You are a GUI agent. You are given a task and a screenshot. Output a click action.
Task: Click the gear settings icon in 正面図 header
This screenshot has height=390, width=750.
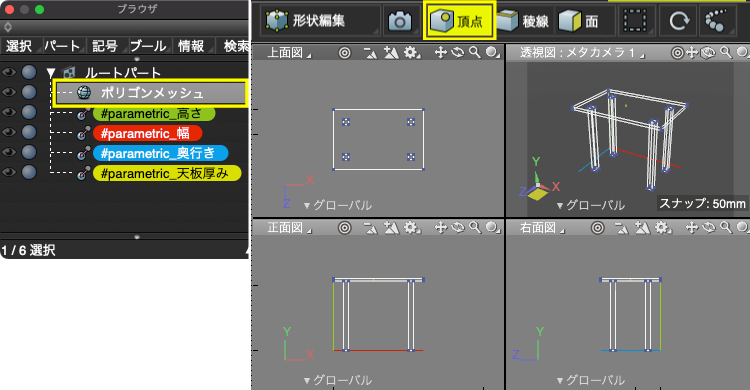[411, 227]
